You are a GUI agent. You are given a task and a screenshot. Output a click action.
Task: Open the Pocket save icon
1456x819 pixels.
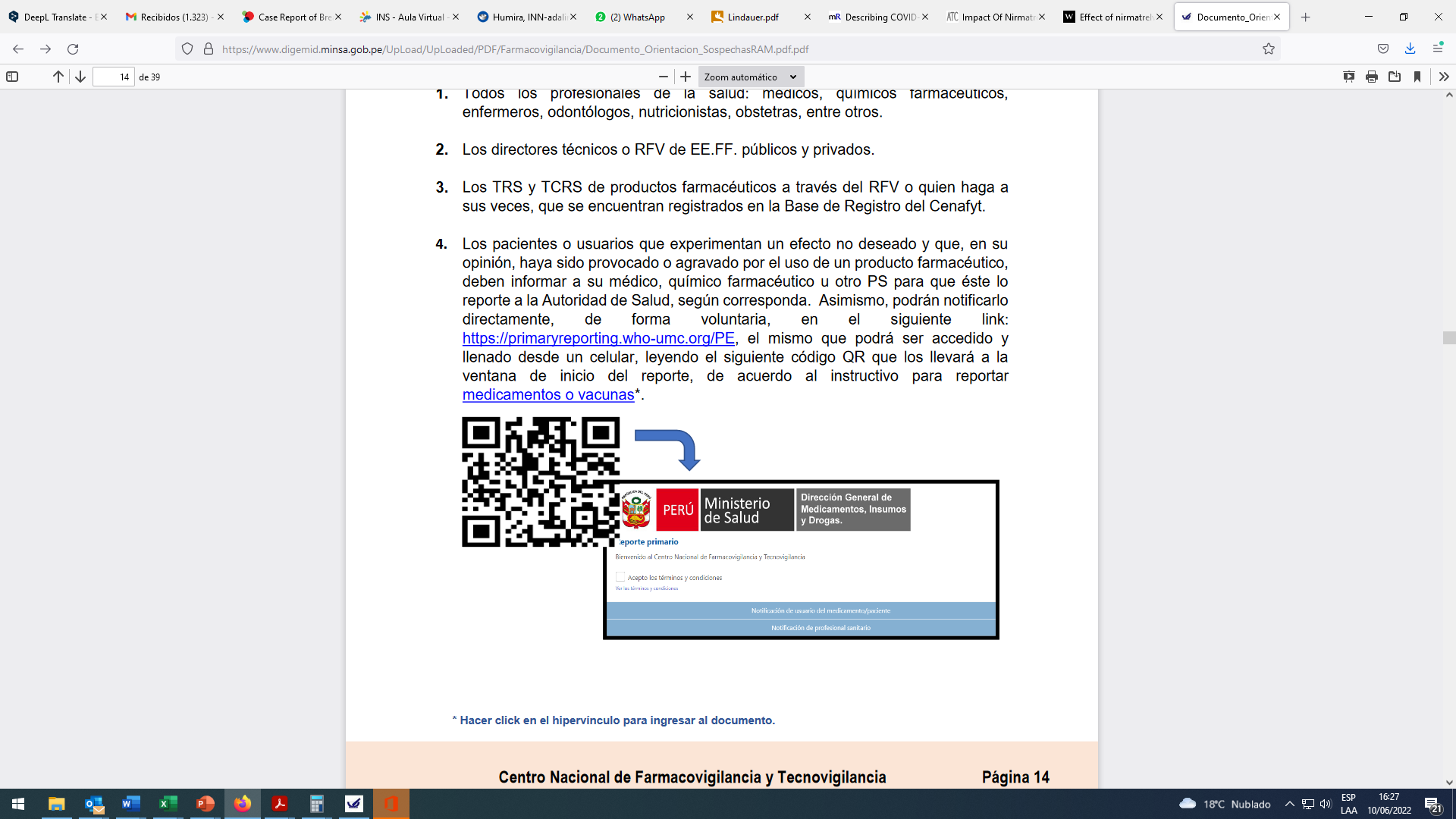click(1383, 49)
